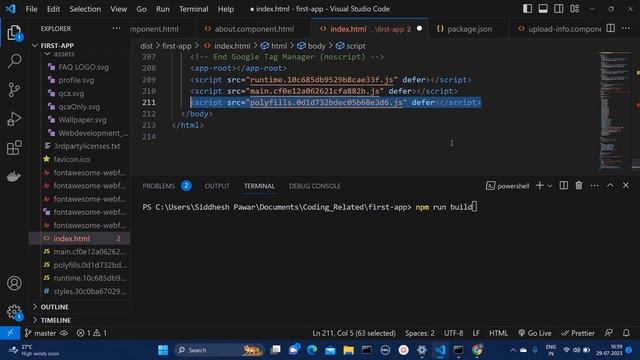The width and height of the screenshot is (640, 360).
Task: Click unsaved dot on index.html tab
Action: click(419, 29)
